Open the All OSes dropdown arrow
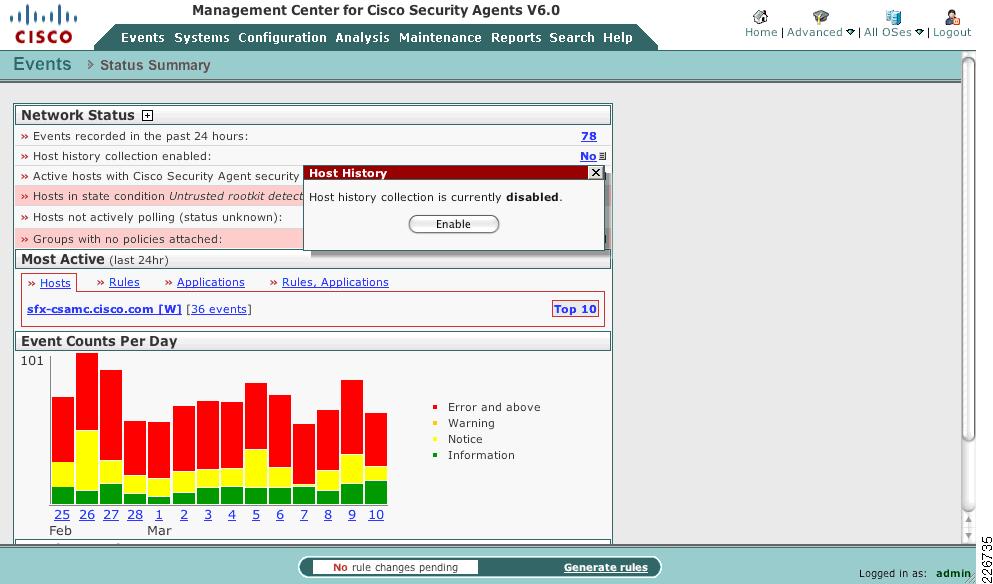993x584 pixels. coord(919,32)
